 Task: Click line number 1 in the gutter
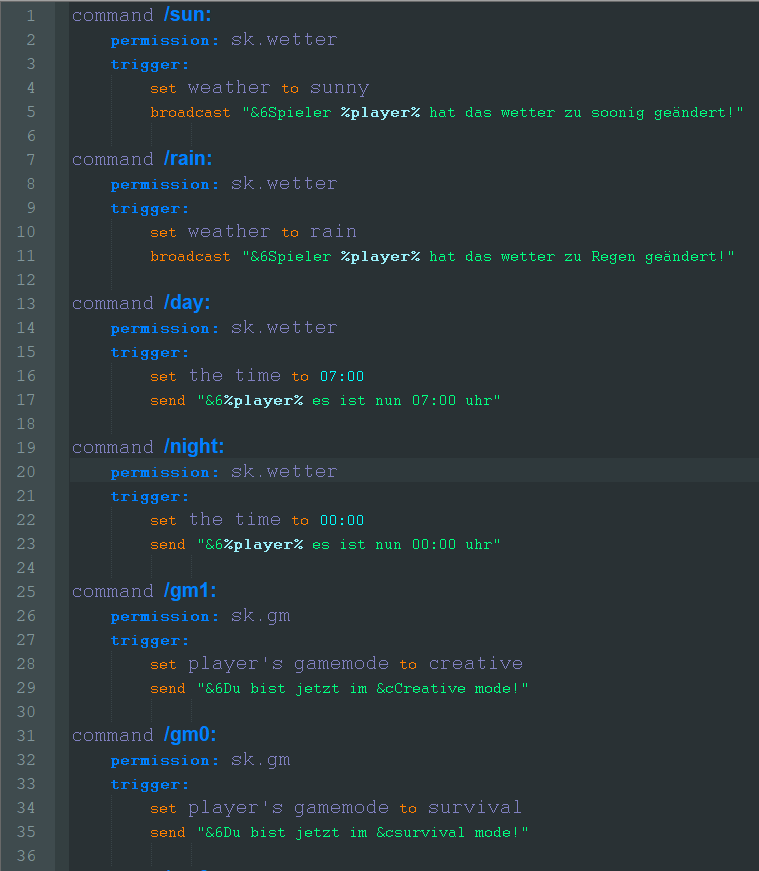(x=31, y=16)
